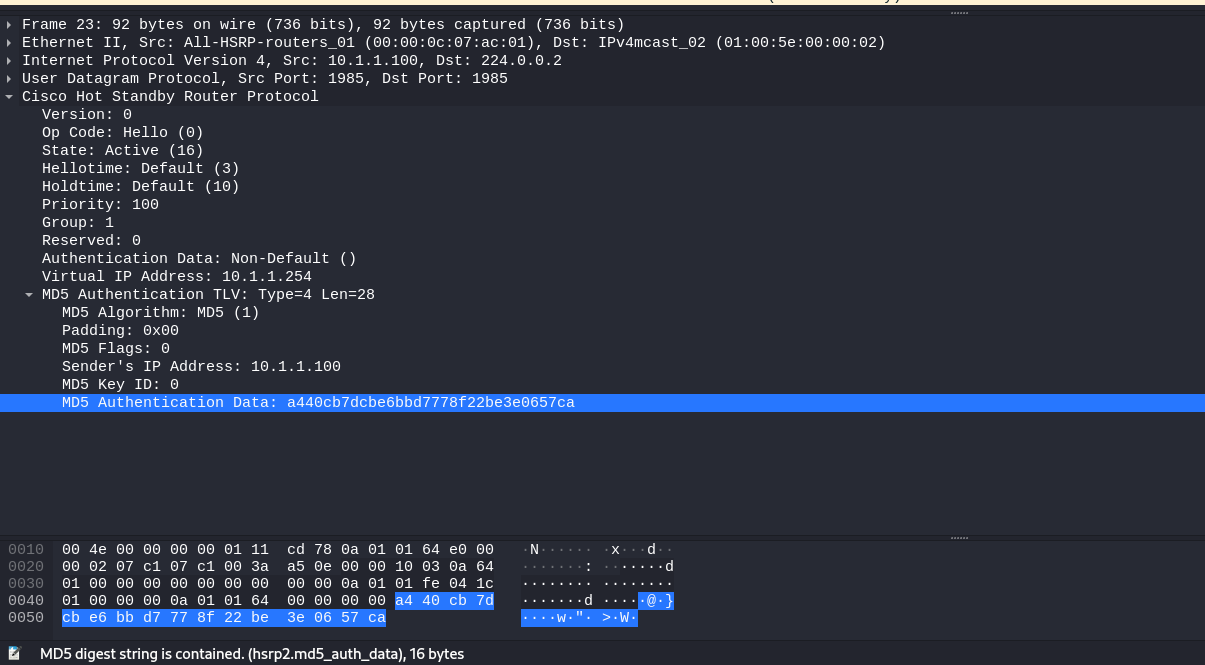The image size is (1205, 665).
Task: Click the expert info icon in the status bar
Action: (x=14, y=654)
